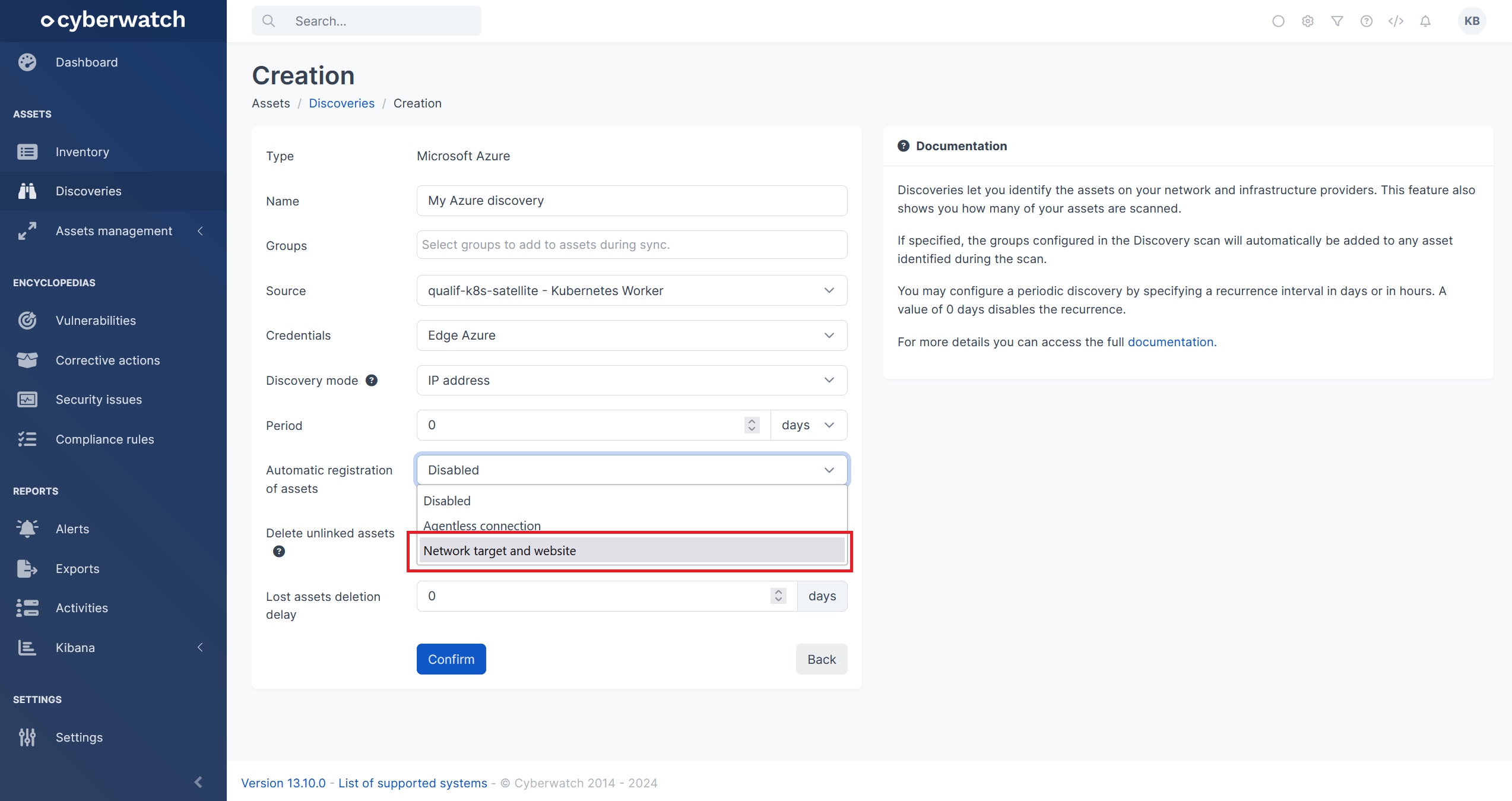Image resolution: width=1512 pixels, height=801 pixels.
Task: Click the Discovery mode help icon
Action: [x=372, y=381]
